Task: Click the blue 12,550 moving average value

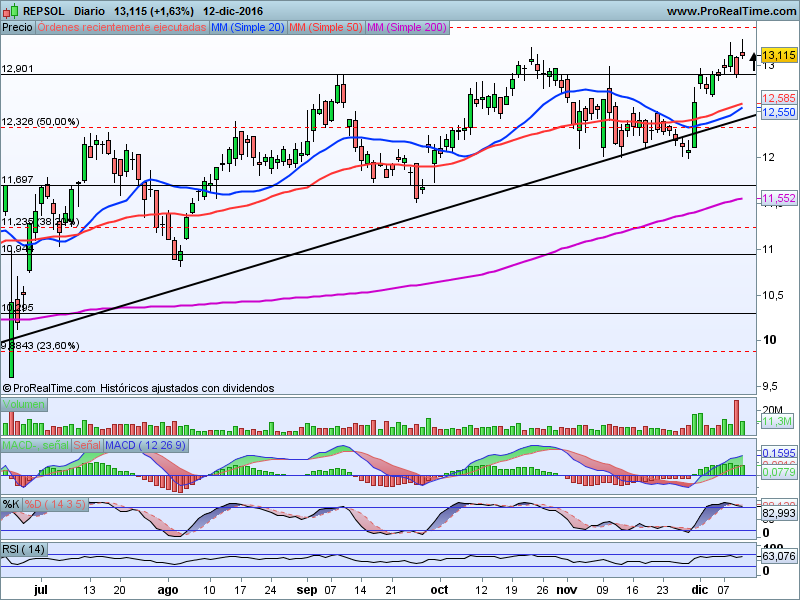Action: click(779, 112)
